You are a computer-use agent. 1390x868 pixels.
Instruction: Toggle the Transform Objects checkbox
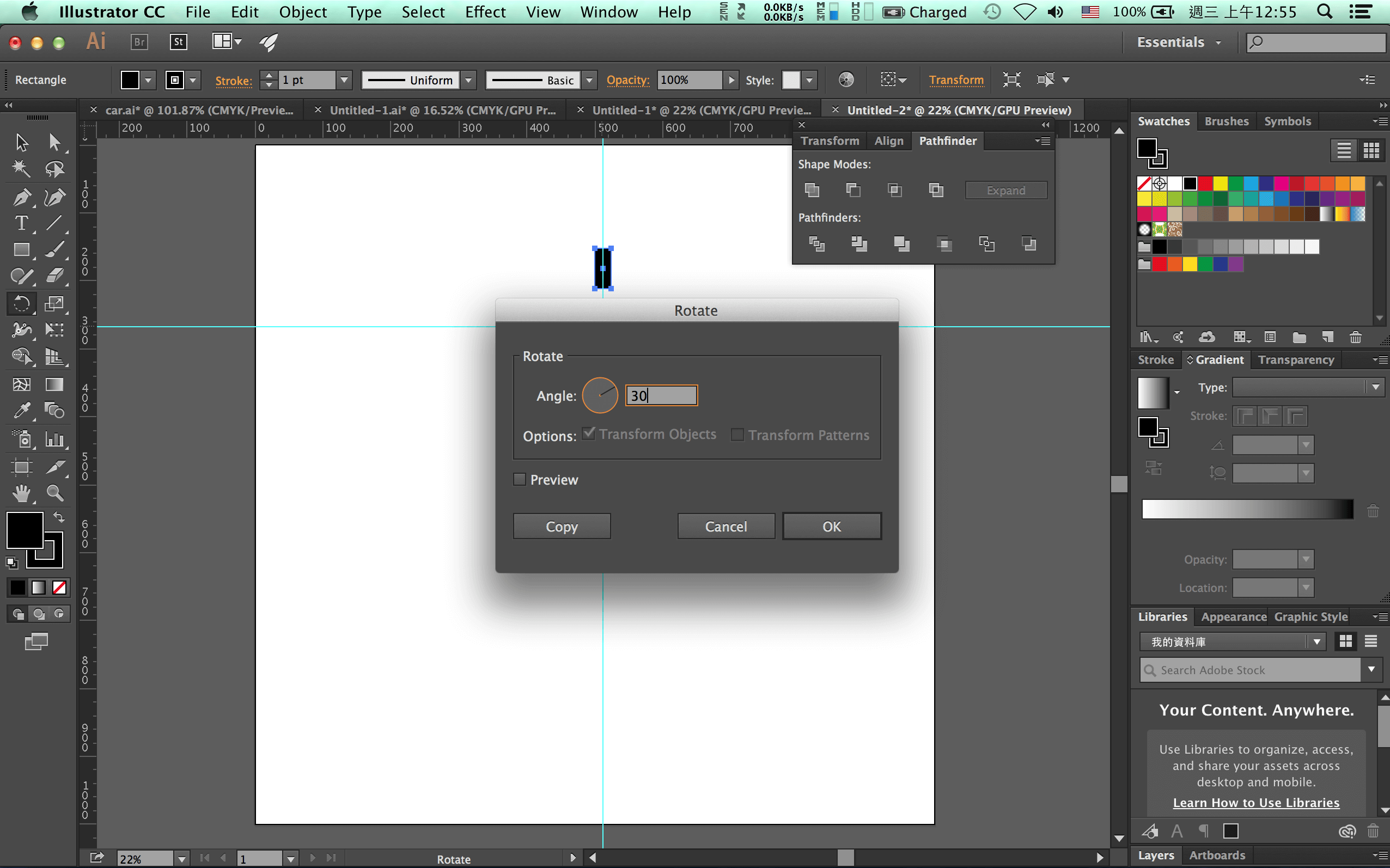pyautogui.click(x=588, y=433)
